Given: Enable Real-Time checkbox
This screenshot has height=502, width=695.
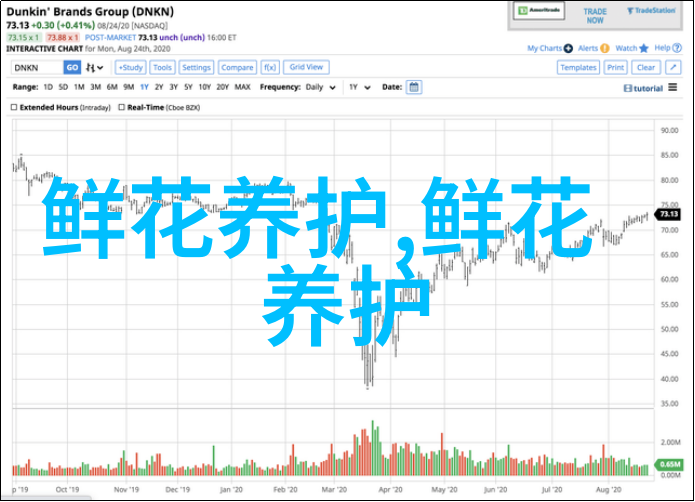Looking at the screenshot, I should pos(121,107).
